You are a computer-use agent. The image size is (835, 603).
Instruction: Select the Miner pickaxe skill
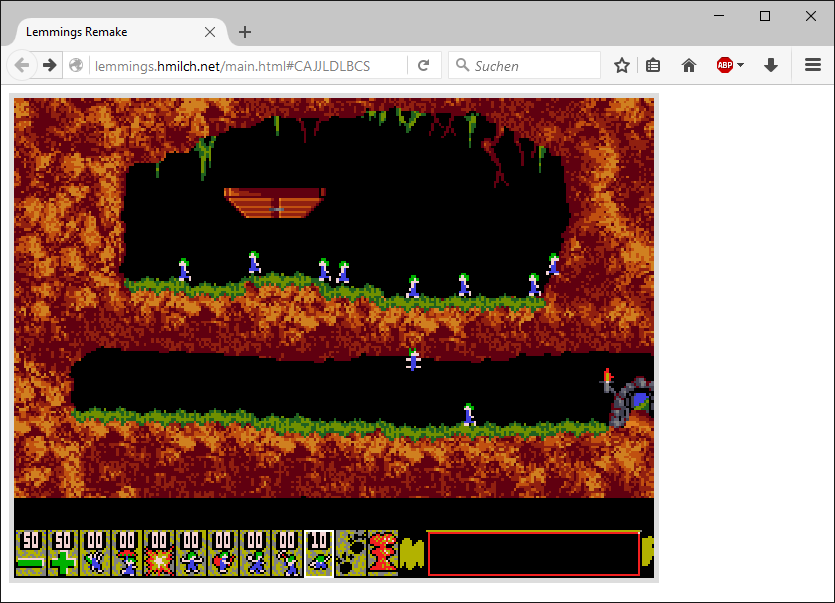coord(286,553)
